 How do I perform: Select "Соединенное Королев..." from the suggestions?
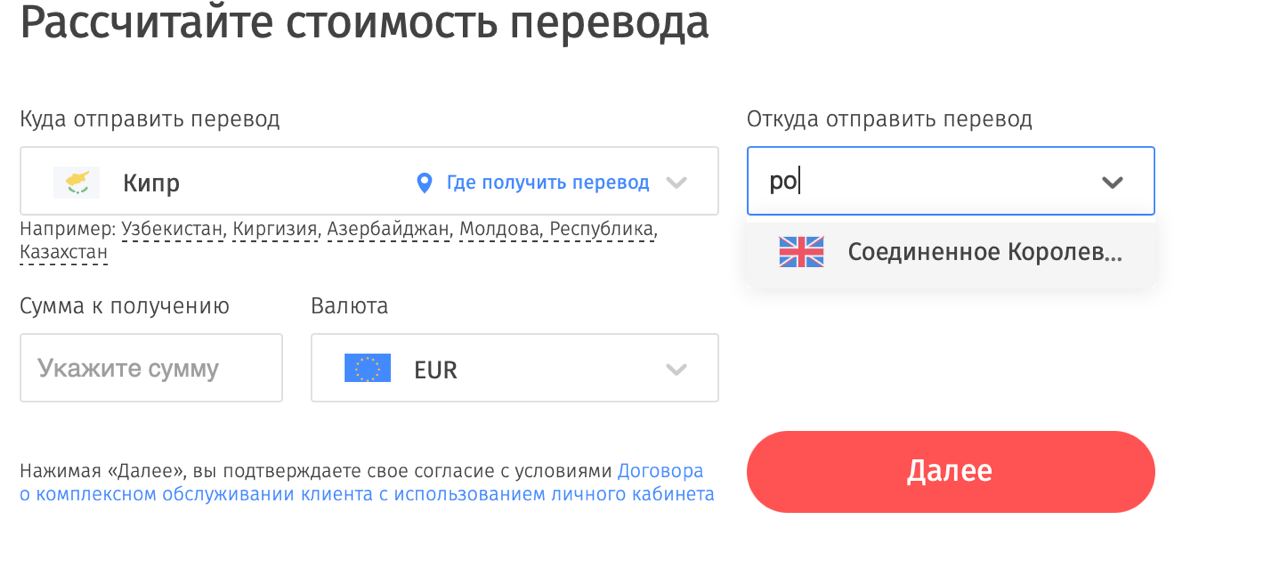click(984, 252)
